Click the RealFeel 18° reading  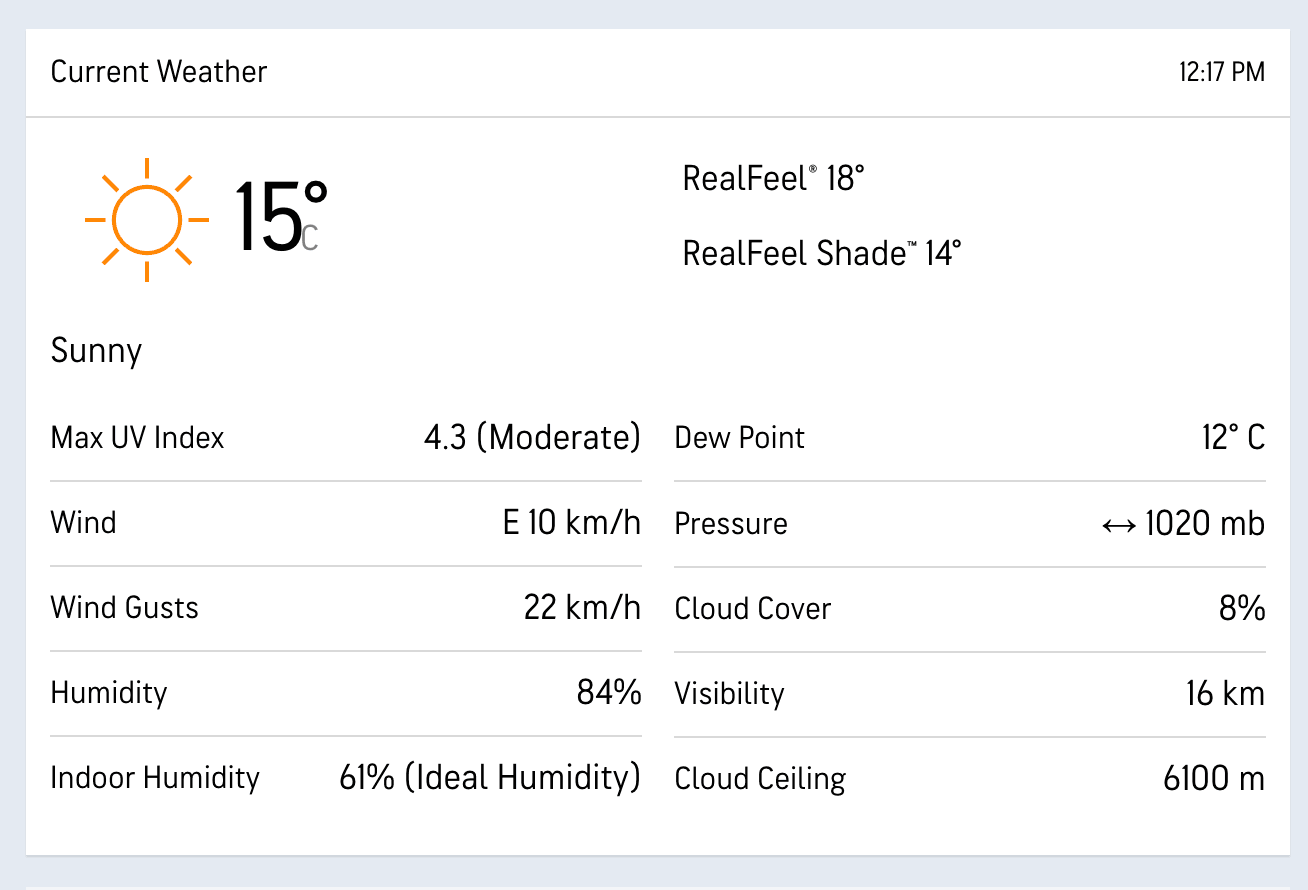point(773,178)
